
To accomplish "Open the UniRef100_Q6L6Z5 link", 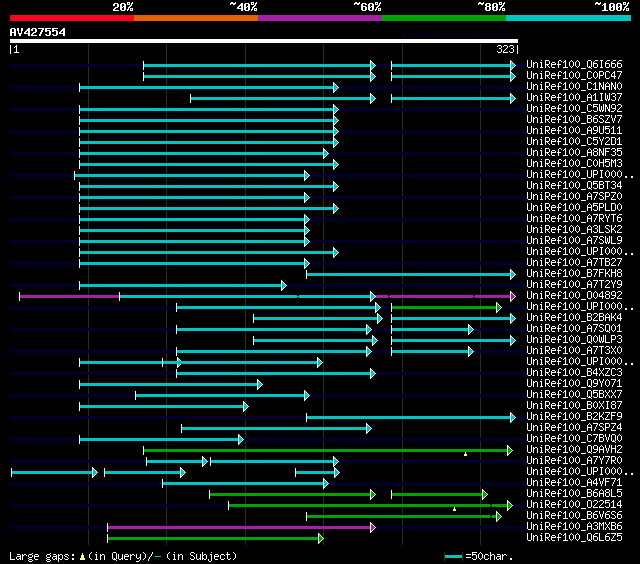I will point(574,538).
